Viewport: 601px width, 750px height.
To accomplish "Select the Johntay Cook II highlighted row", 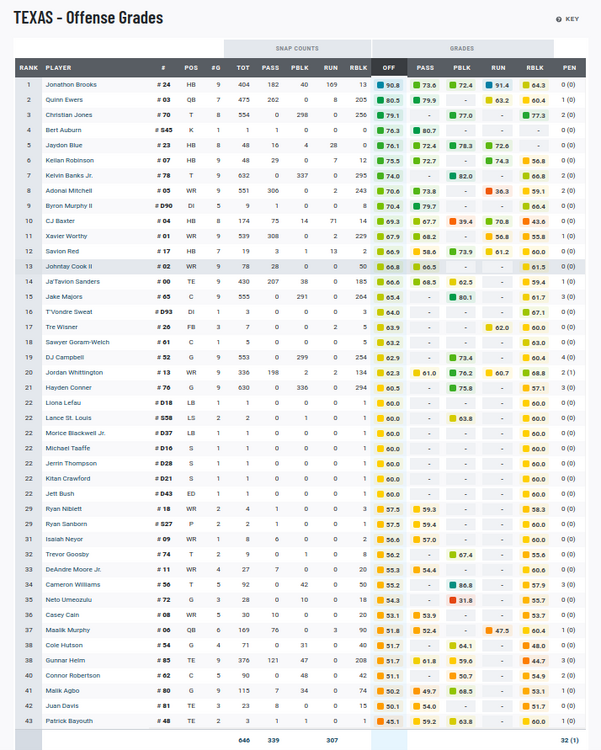I will pyautogui.click(x=300, y=267).
